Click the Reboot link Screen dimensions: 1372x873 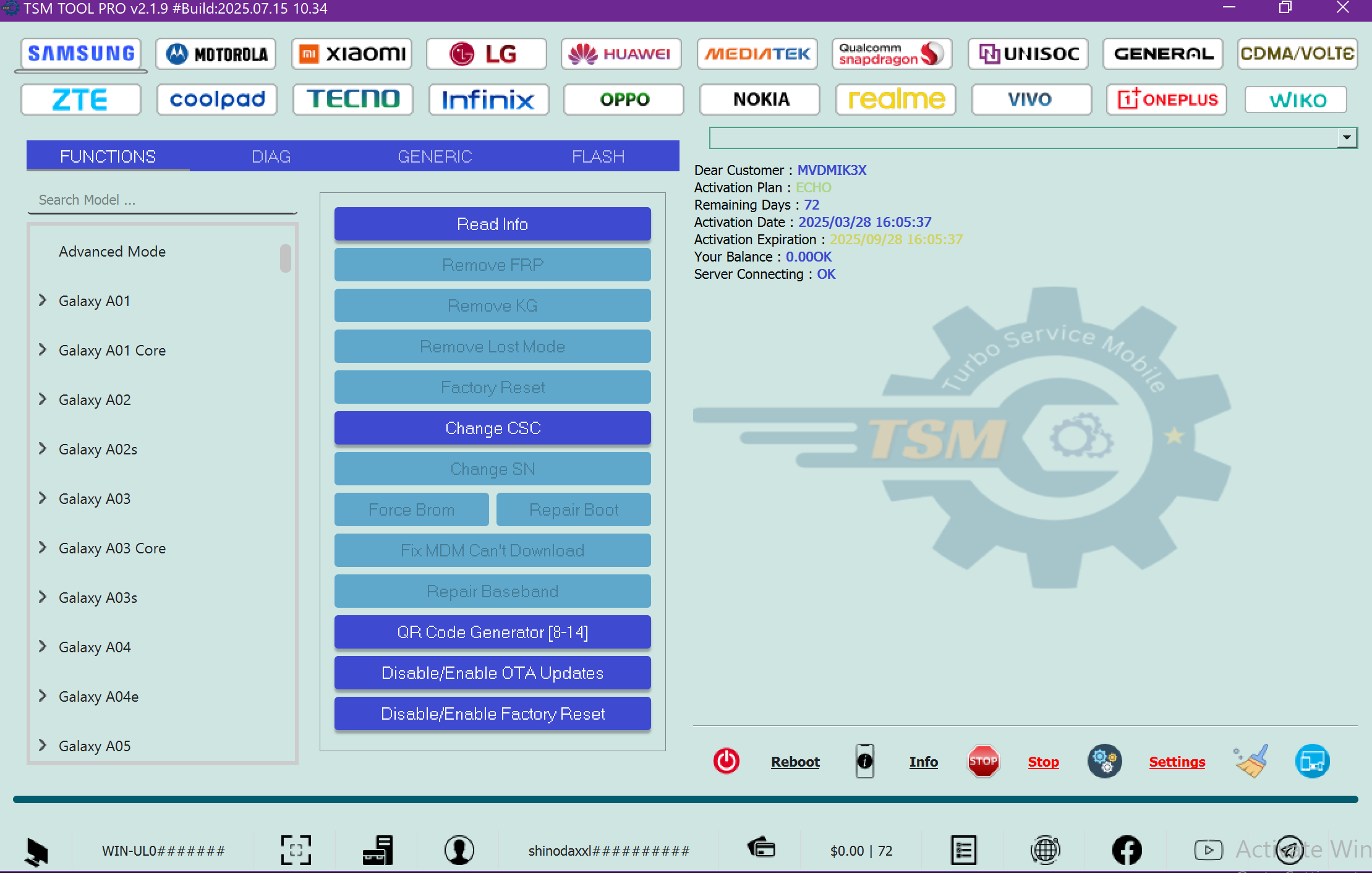click(795, 762)
